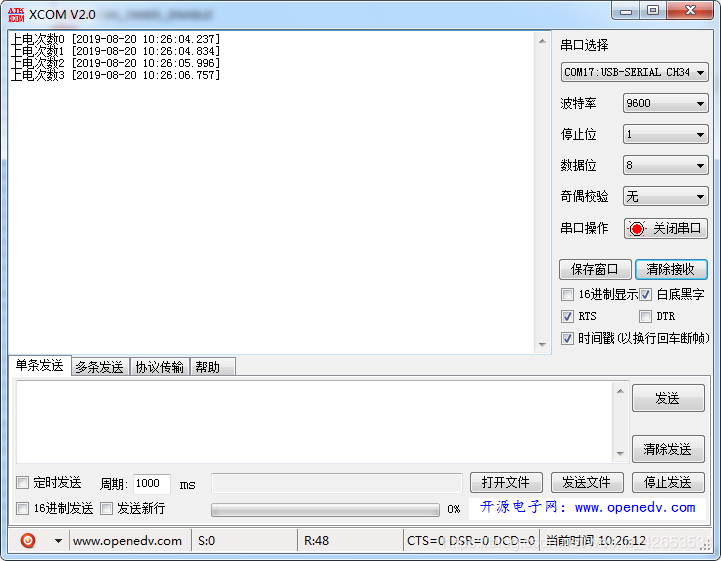
Task: Click the R:48 received counter in status bar
Action: 316,541
